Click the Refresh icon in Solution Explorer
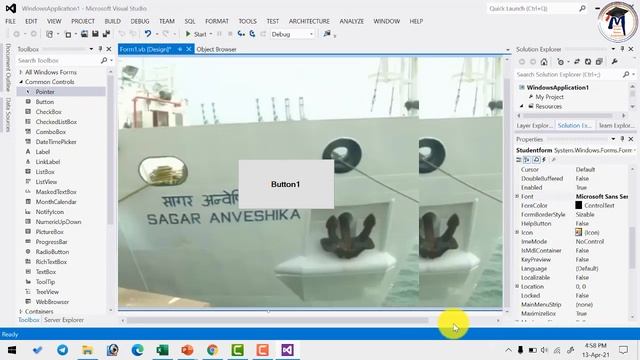 (x=588, y=62)
